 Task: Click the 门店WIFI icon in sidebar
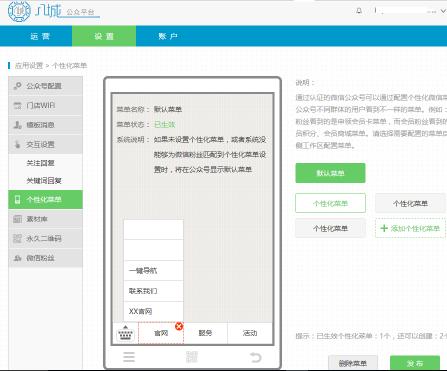pos(17,106)
